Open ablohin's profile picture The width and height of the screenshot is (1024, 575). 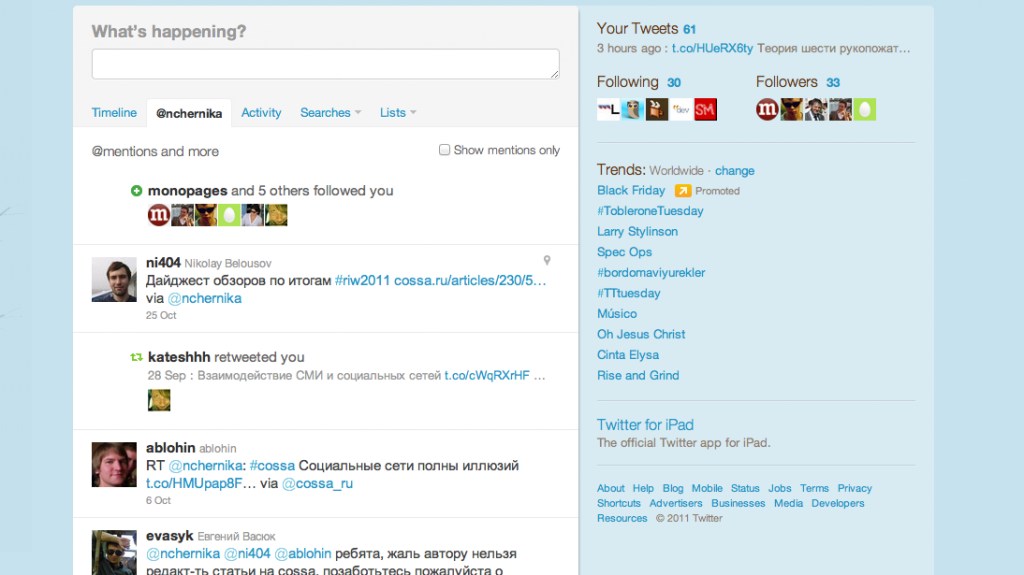click(114, 465)
